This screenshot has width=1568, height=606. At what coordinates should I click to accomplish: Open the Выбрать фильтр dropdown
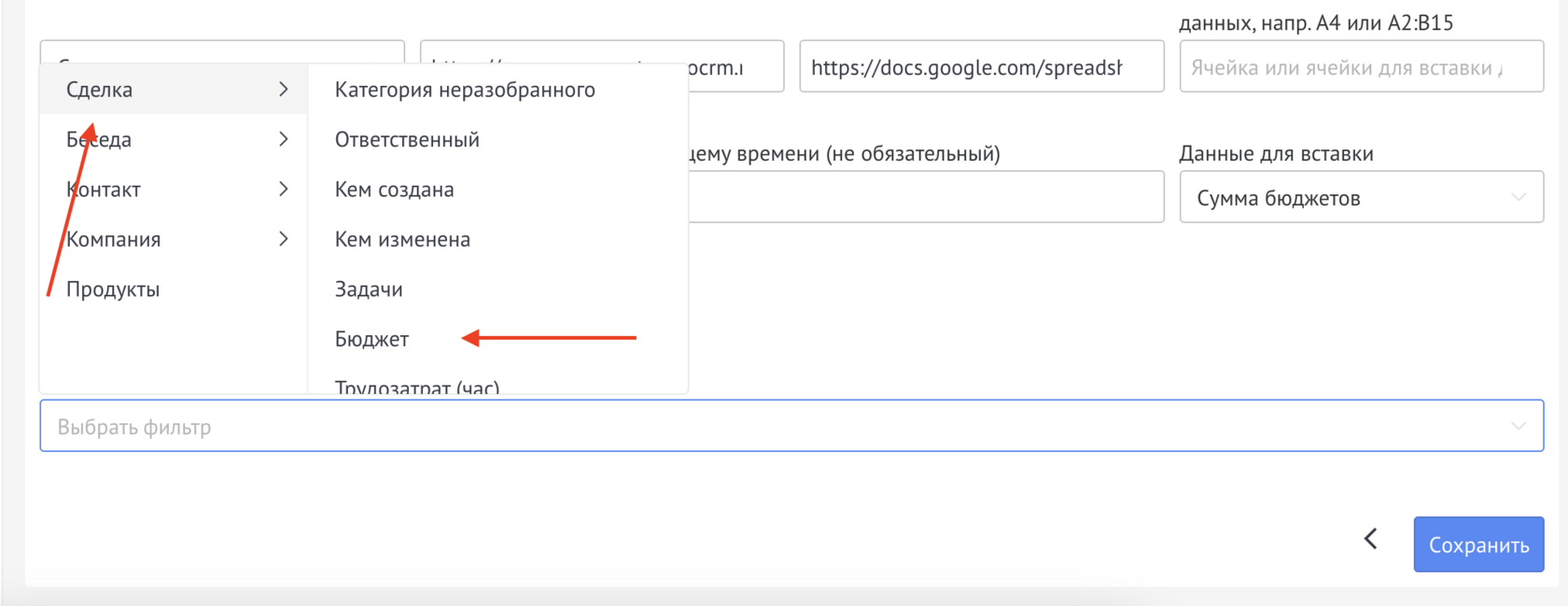[791, 427]
